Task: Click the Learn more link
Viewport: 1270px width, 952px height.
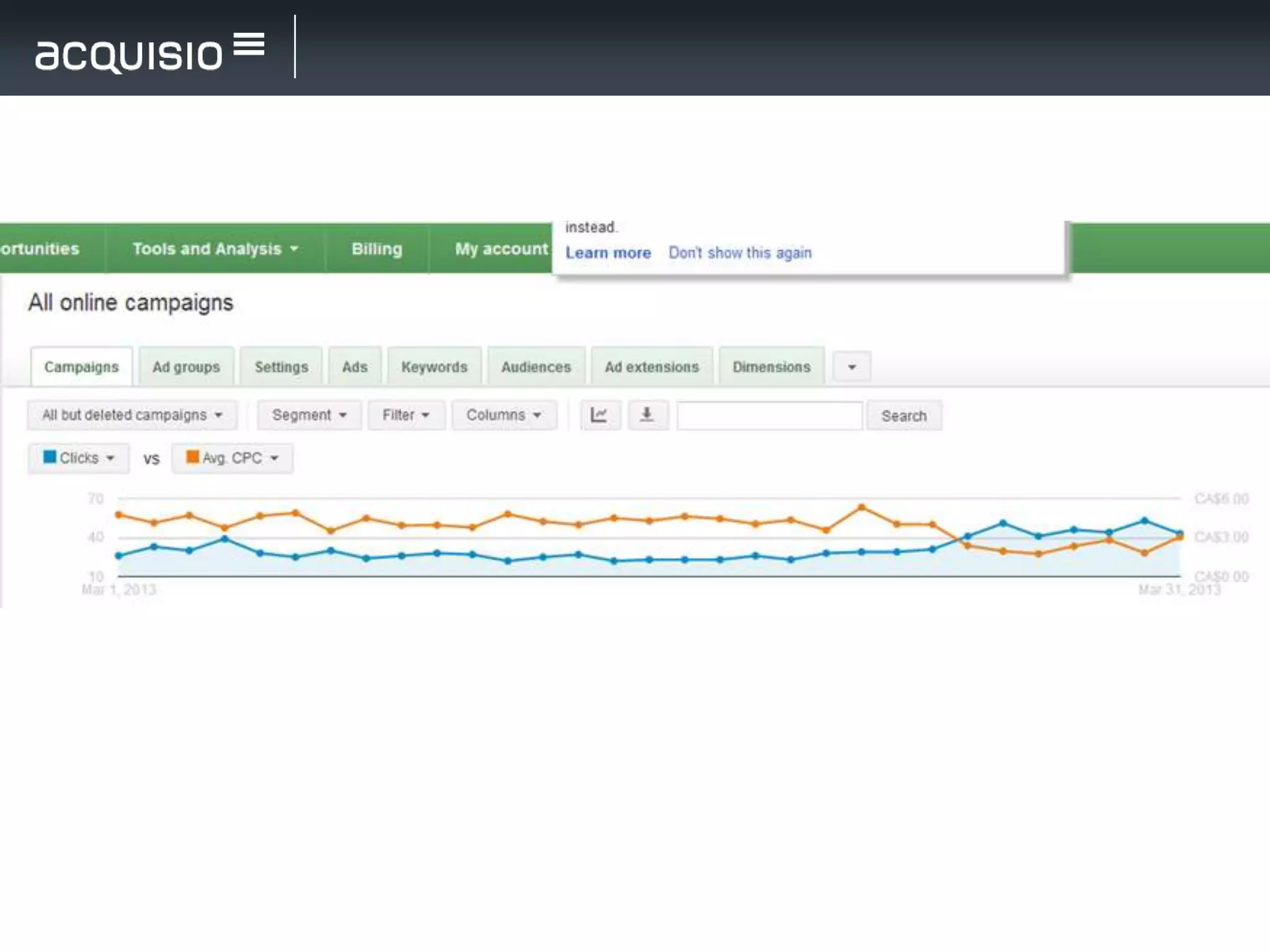Action: (x=608, y=253)
